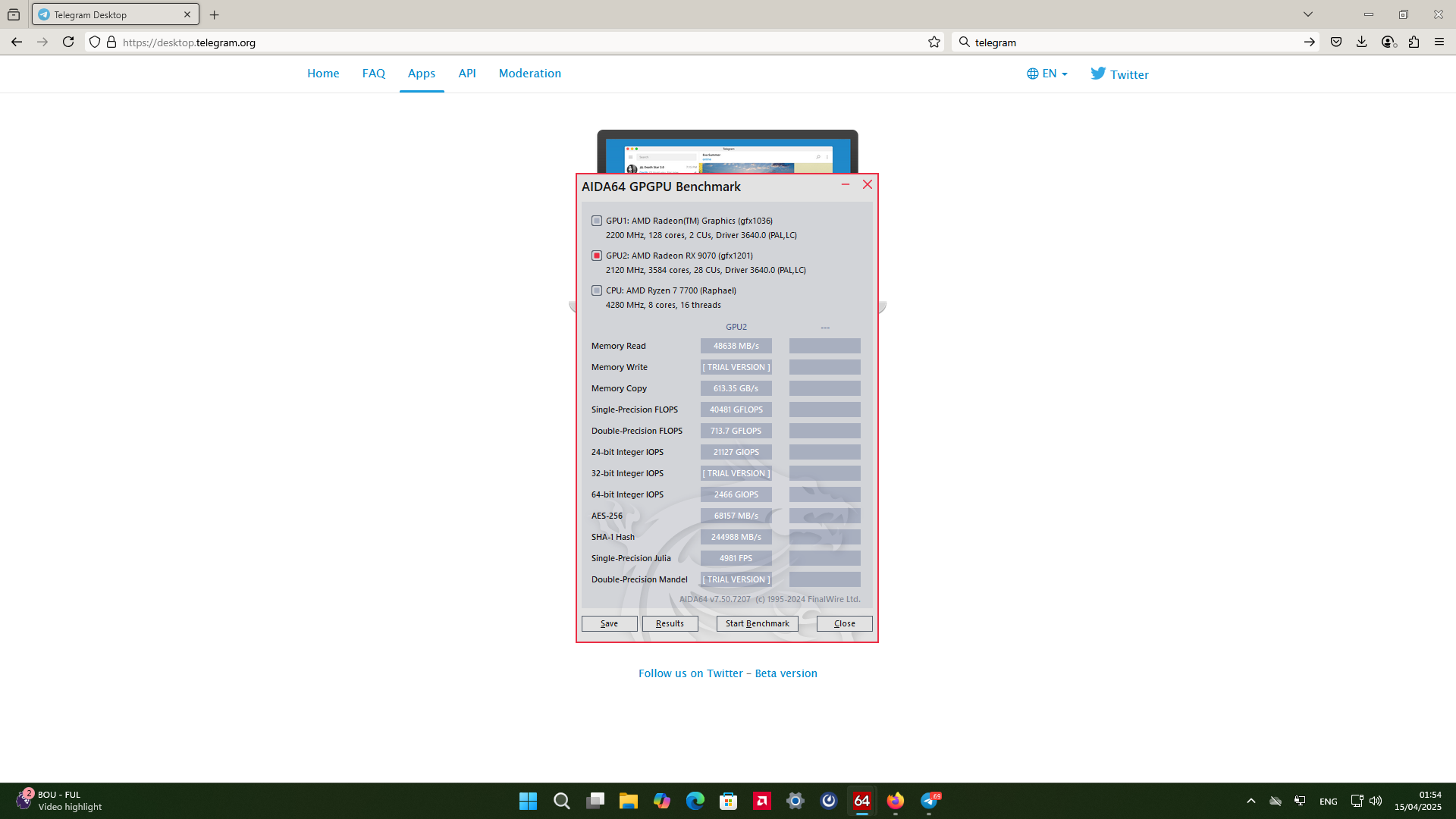Viewport: 1456px width, 819px height.
Task: Open Microsoft Store from taskbar
Action: click(x=729, y=801)
